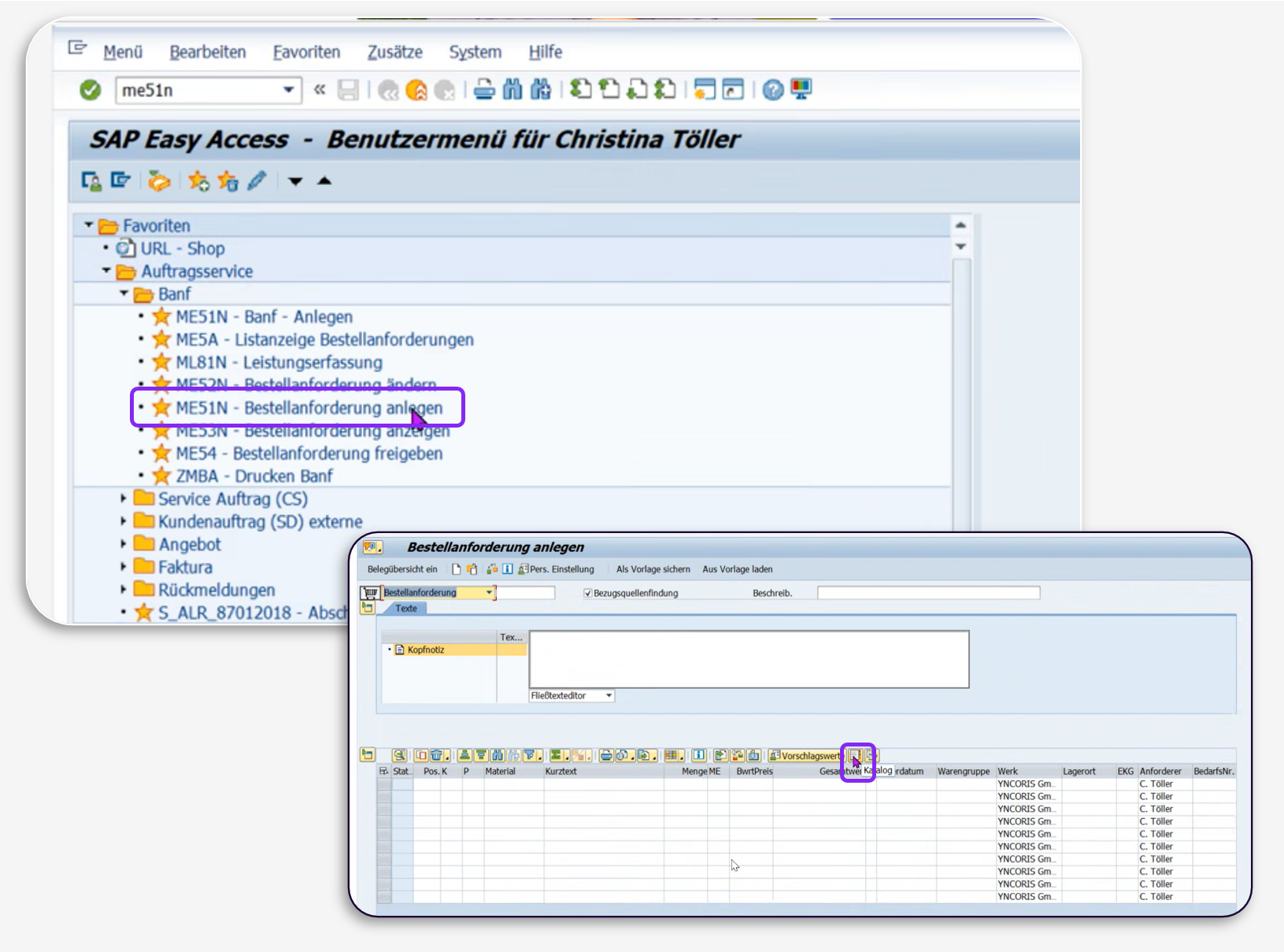
Task: Select ME51N - Bestellanforderung anlegen entry
Action: click(x=298, y=408)
